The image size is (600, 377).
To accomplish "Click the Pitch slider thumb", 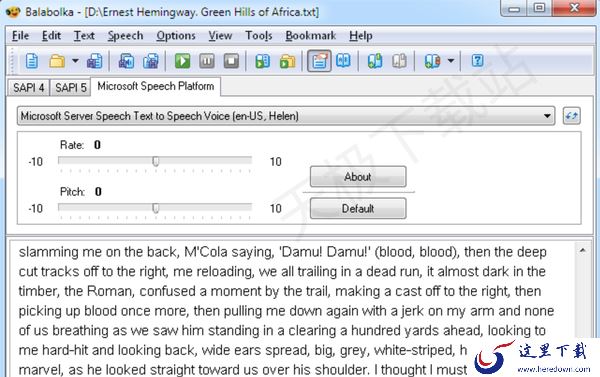I will point(155,208).
